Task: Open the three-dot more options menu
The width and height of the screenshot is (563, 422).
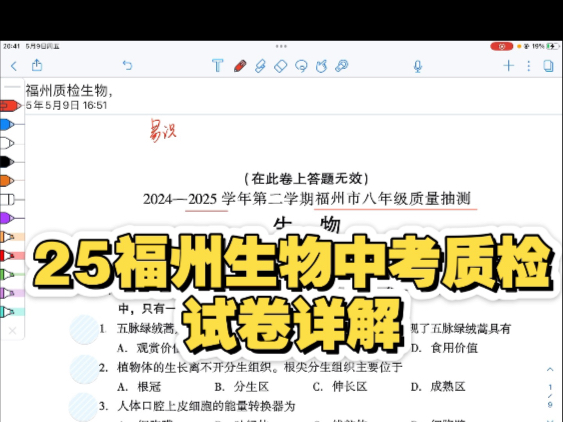Action: pyautogui.click(x=529, y=66)
